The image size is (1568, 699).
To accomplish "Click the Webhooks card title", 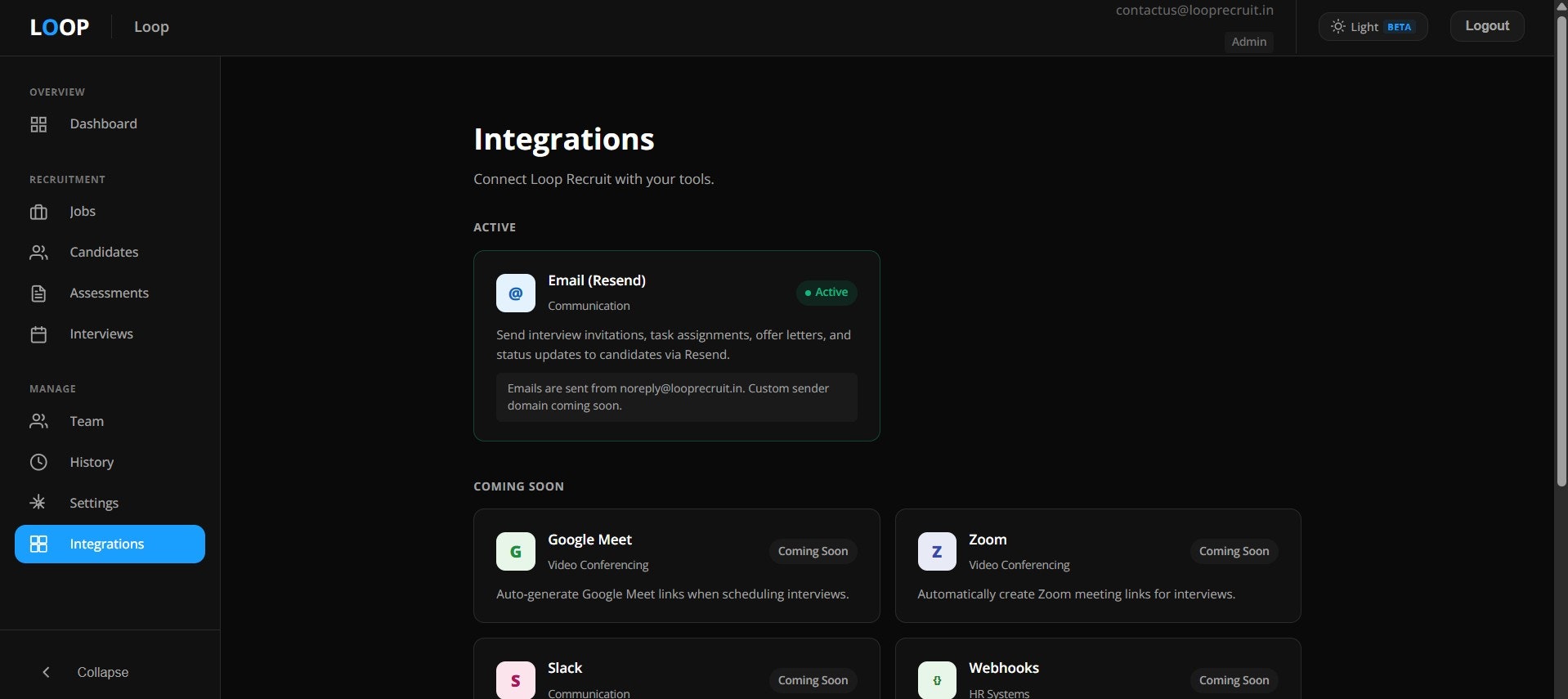I will point(1004,668).
